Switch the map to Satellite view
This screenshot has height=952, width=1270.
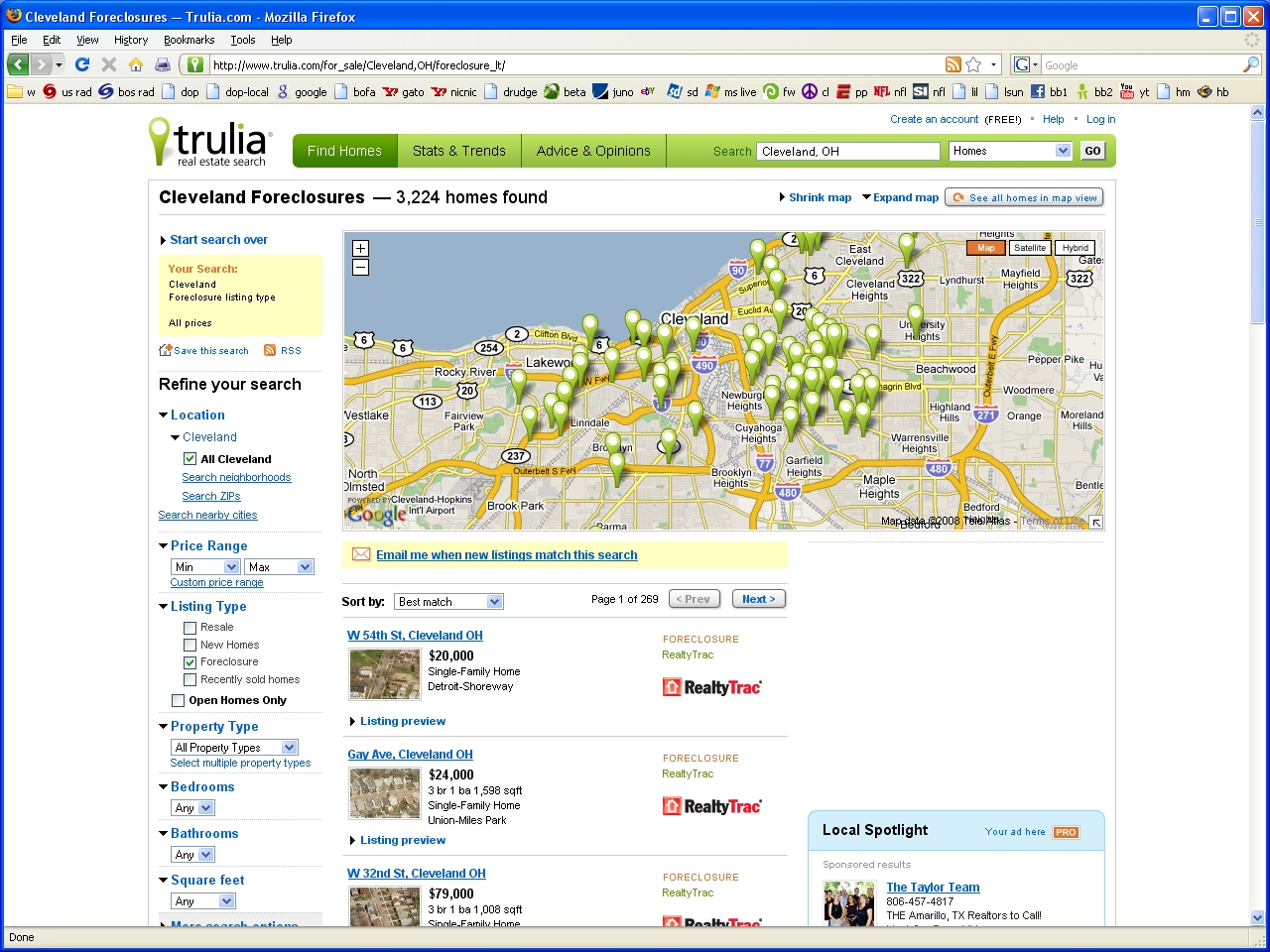1029,248
